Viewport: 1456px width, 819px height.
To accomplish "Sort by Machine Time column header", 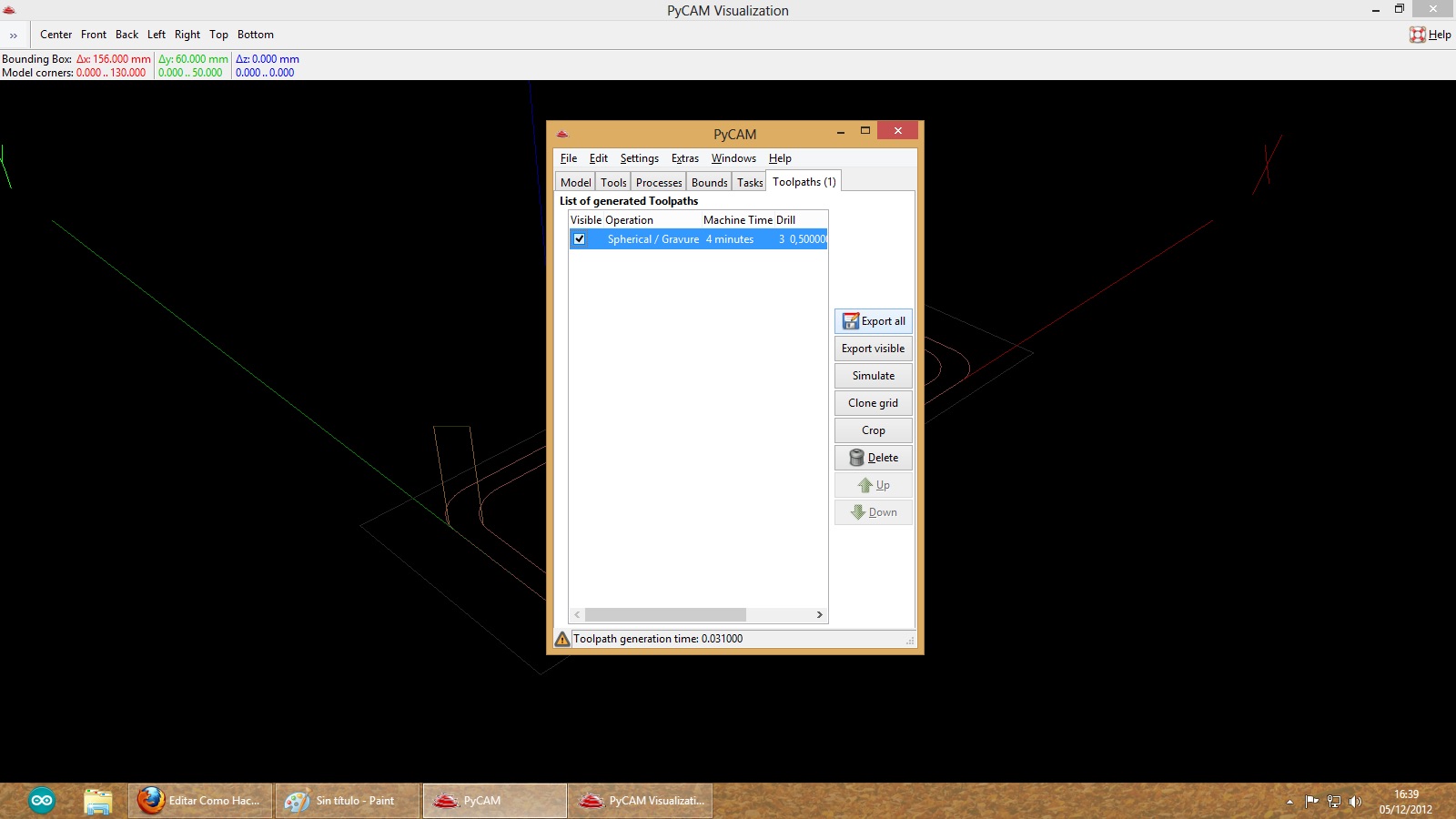I will 738,220.
